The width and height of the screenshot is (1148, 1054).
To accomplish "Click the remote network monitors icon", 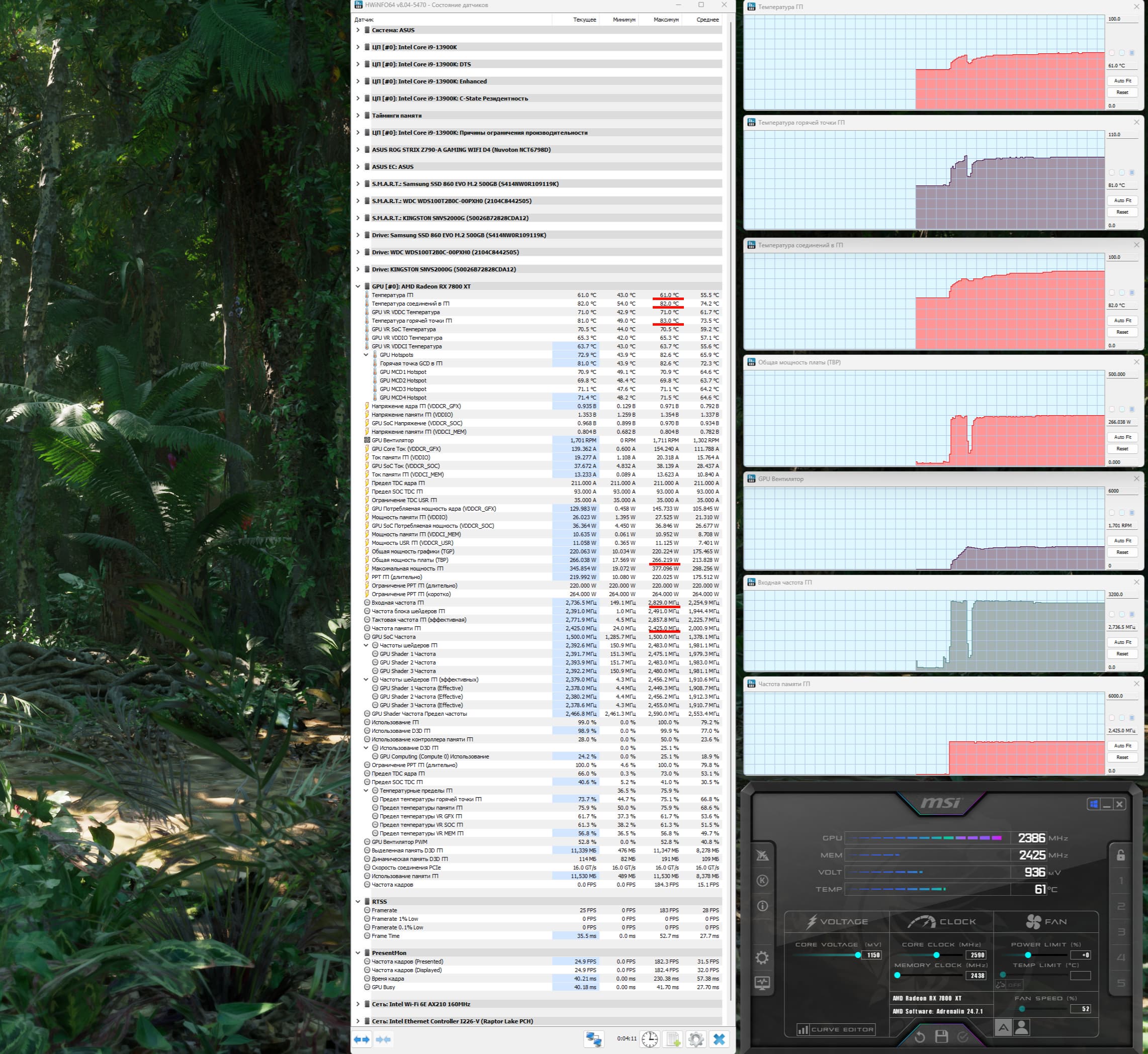I will (x=593, y=1039).
